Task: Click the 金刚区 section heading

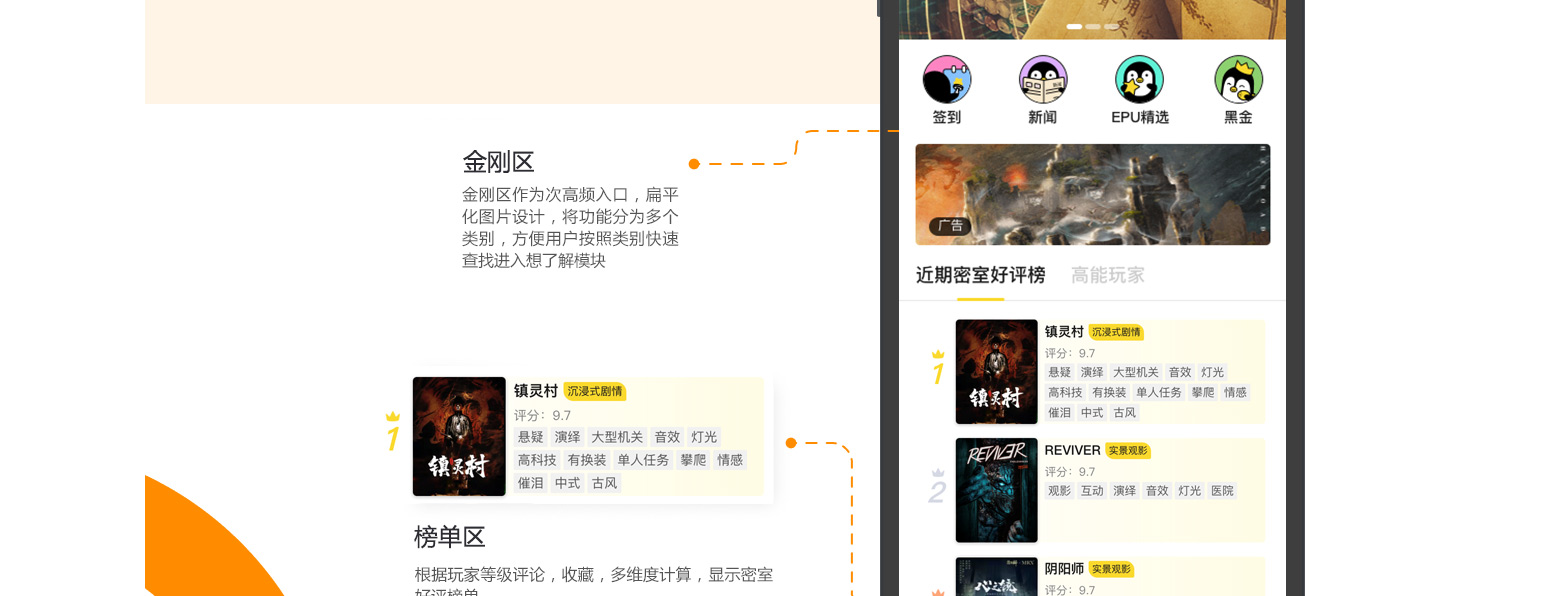Action: [x=498, y=162]
